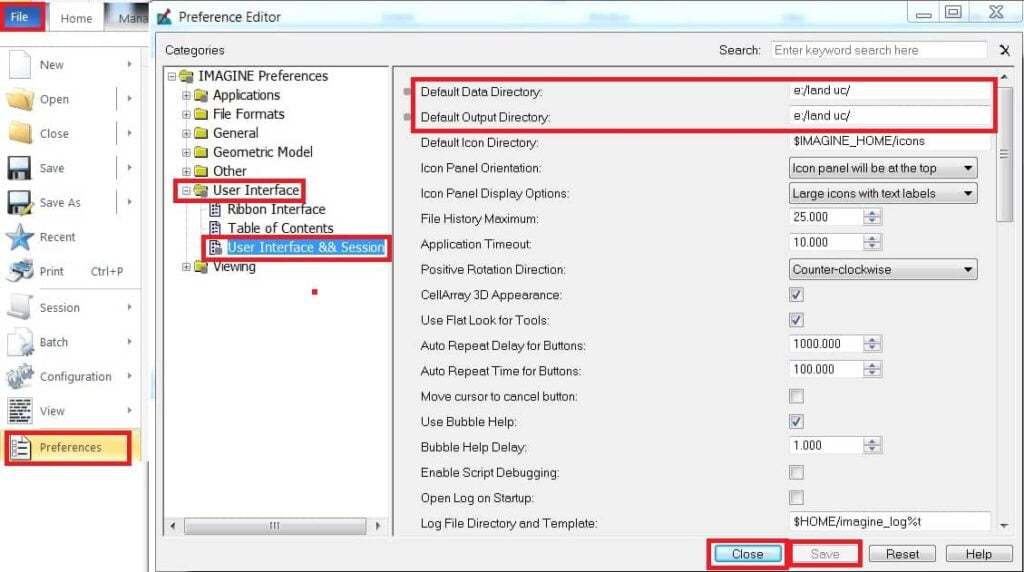Open the Icon Panel Orientation dropdown
Image resolution: width=1024 pixels, height=572 pixels.
point(883,168)
